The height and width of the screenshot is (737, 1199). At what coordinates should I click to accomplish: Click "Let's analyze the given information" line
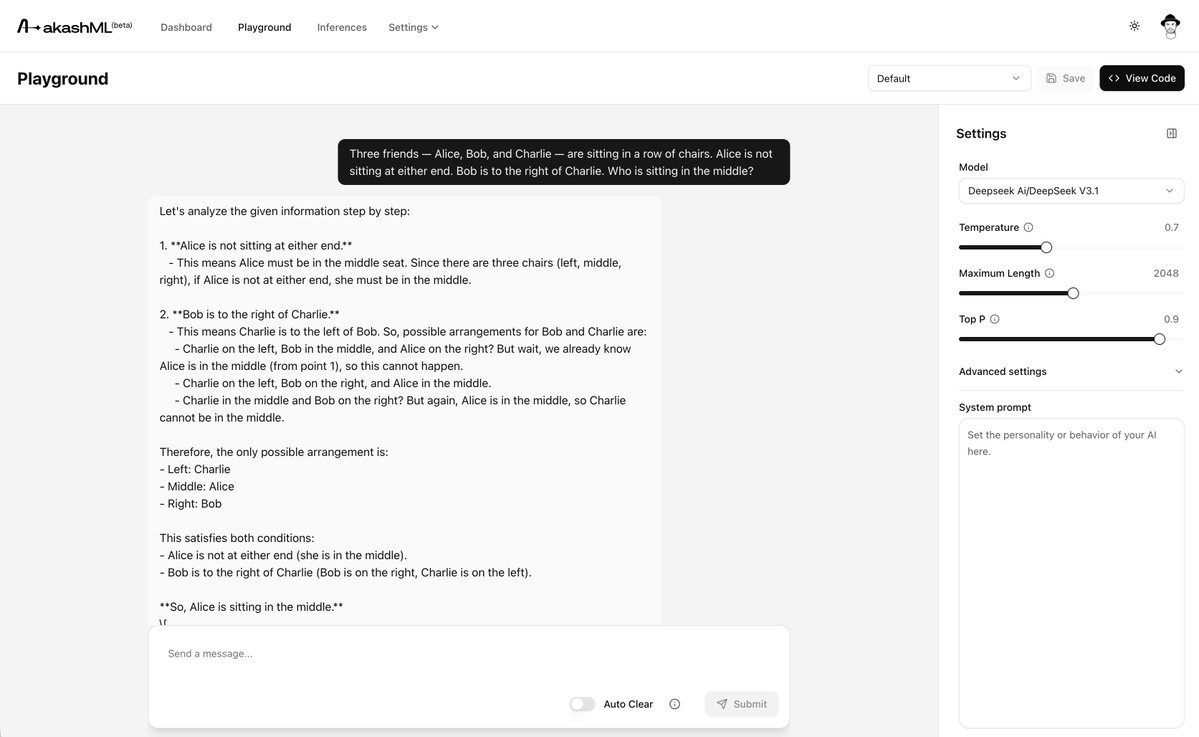coord(284,211)
